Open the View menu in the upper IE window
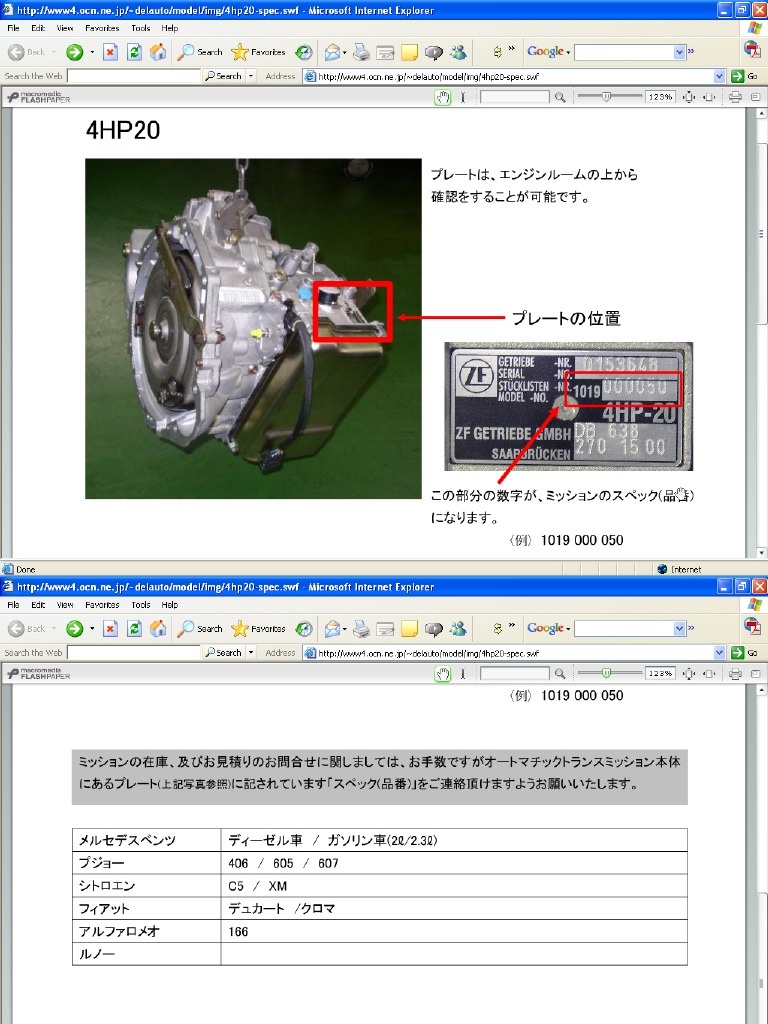This screenshot has width=768, height=1024. (x=65, y=28)
